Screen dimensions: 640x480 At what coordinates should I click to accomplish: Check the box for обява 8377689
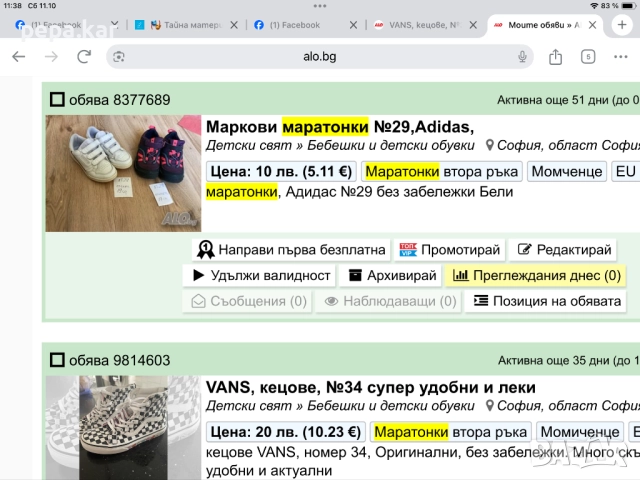[x=57, y=100]
